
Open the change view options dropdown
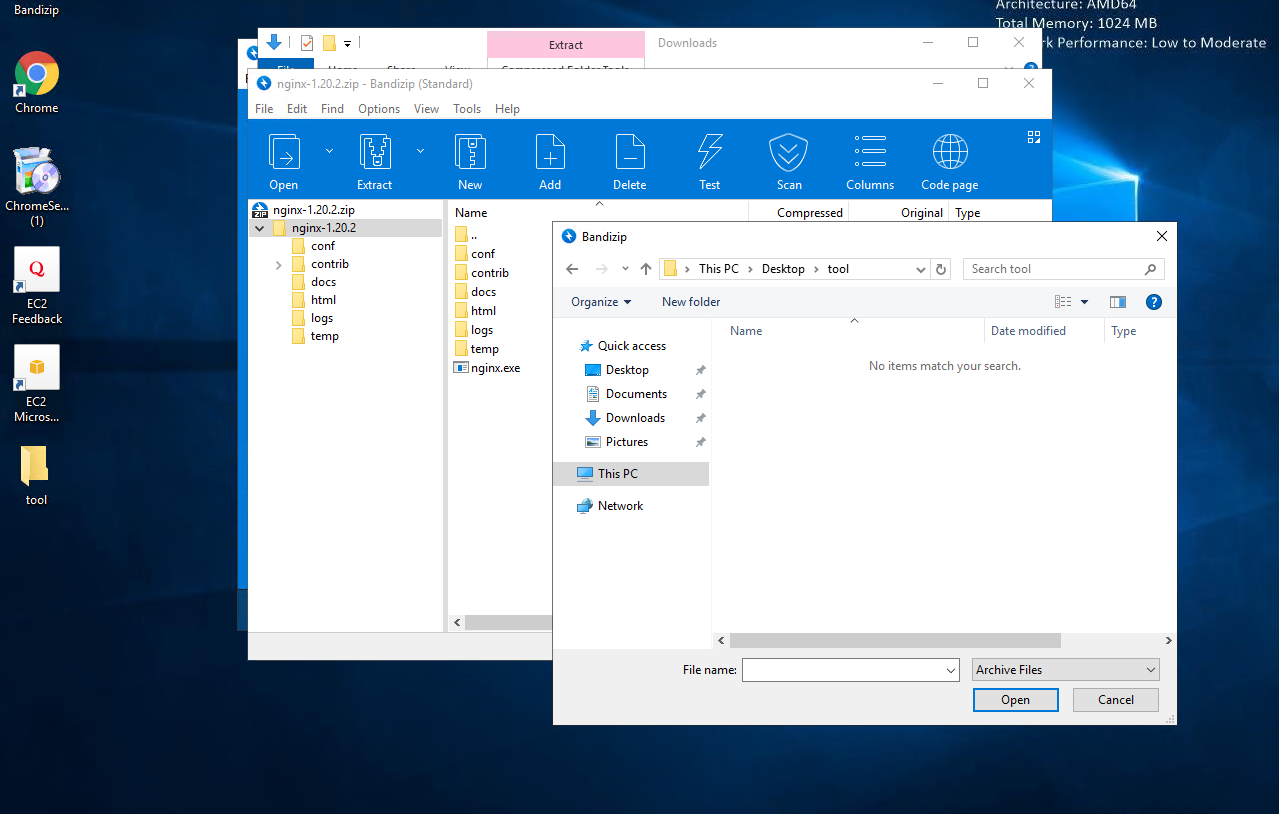[1084, 302]
